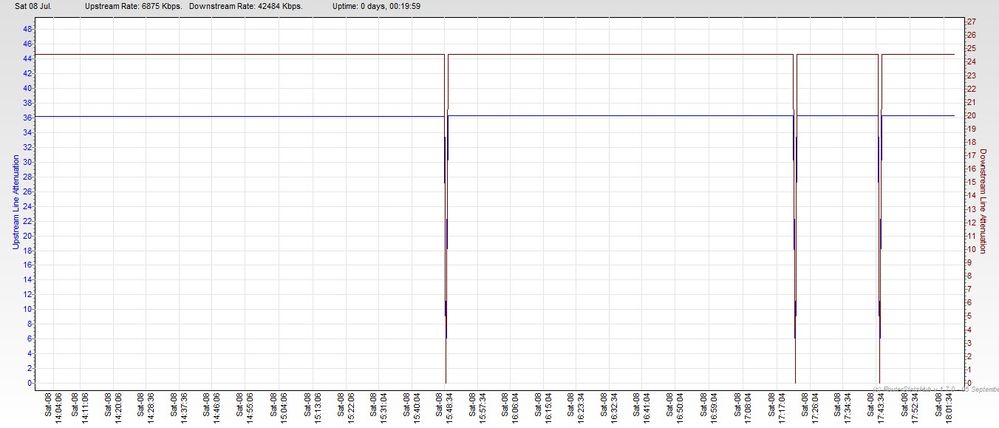The width and height of the screenshot is (999, 428).
Task: Click the 'Sat 08 Jul.' date text
Action: (x=34, y=6)
